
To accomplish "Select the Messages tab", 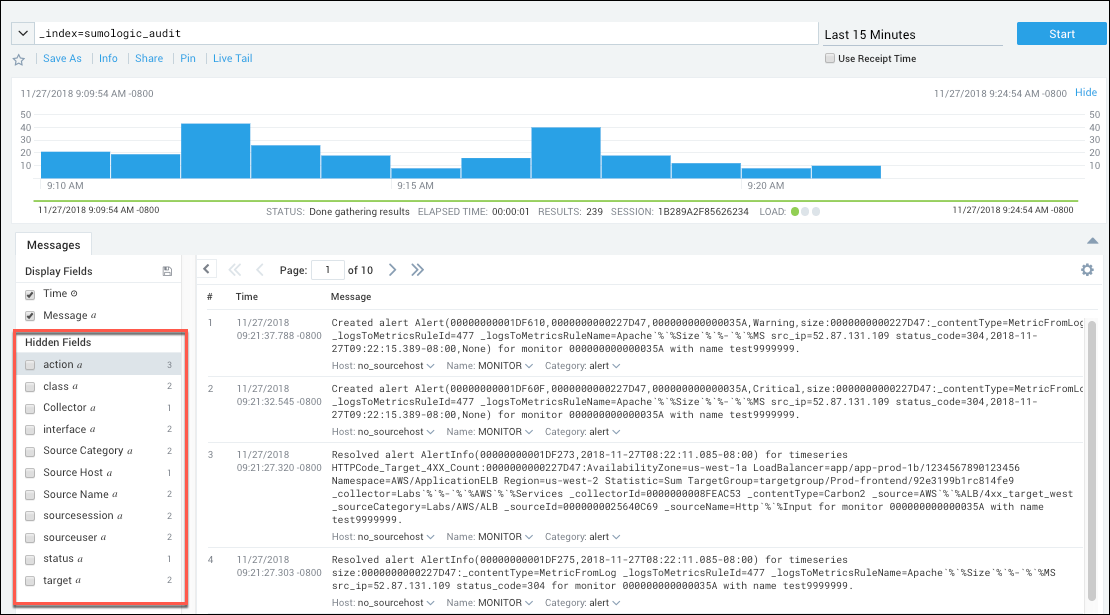I will tap(53, 244).
